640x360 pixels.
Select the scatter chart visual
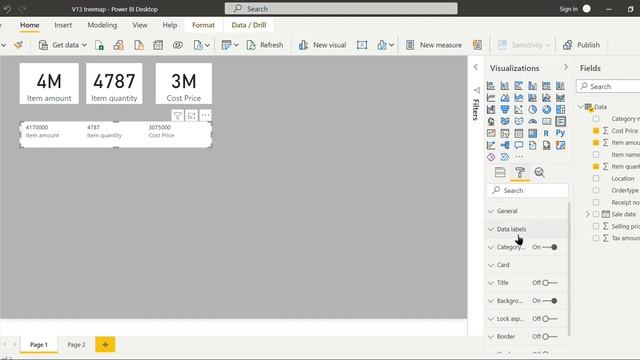(x=519, y=109)
